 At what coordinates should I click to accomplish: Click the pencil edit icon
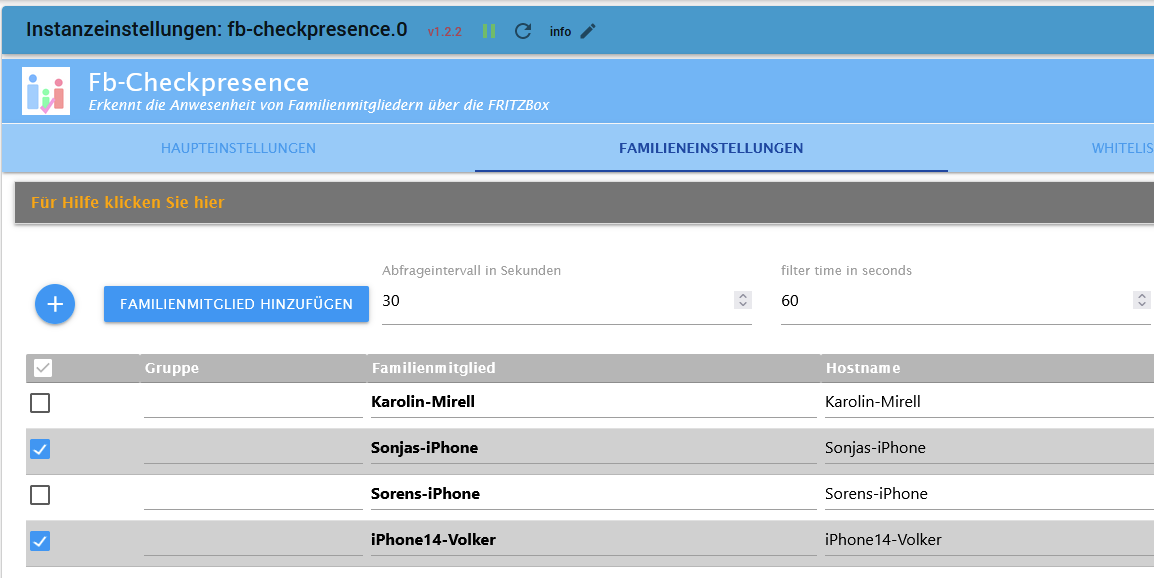click(x=588, y=31)
